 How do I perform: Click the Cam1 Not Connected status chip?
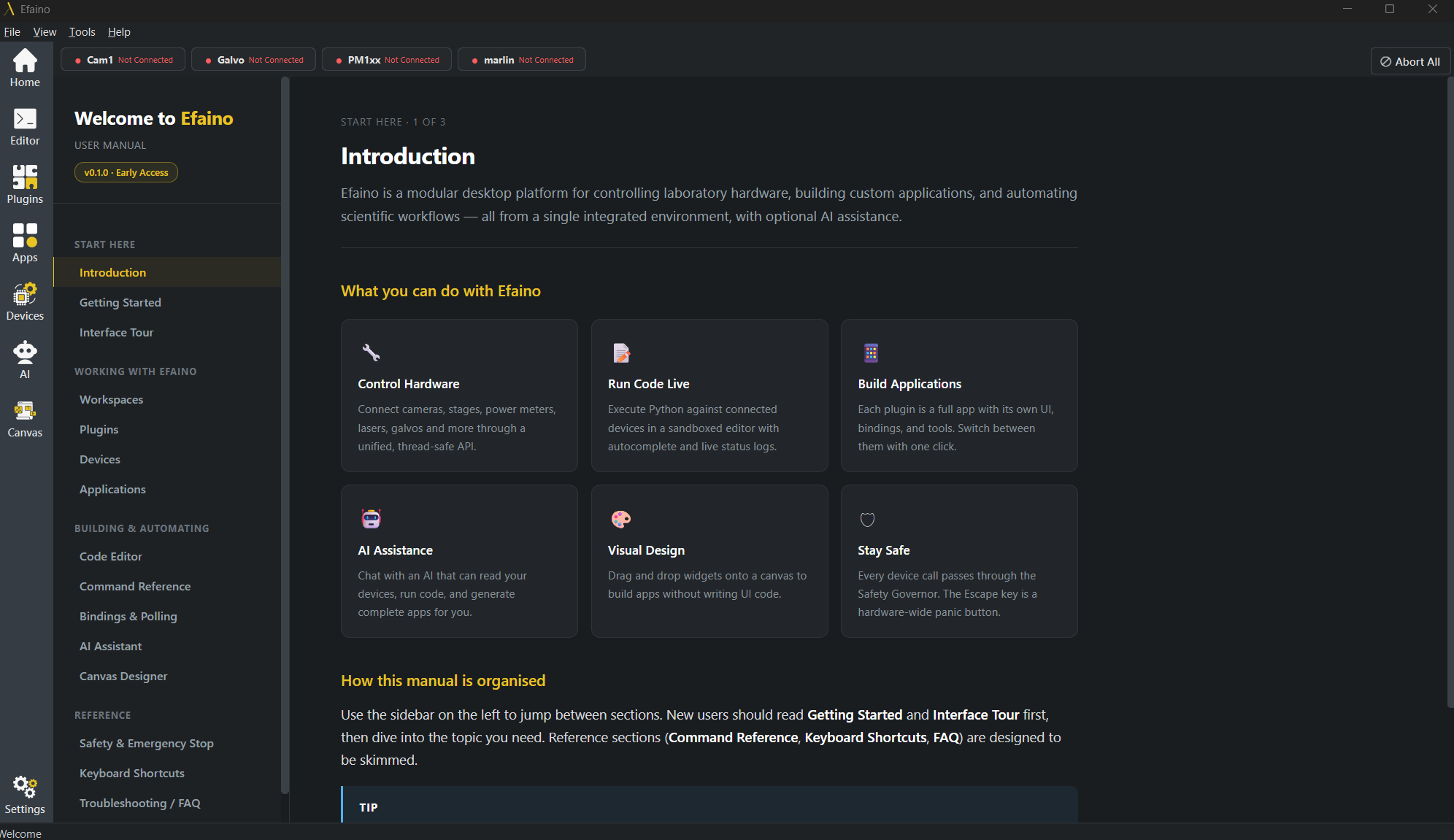click(123, 60)
